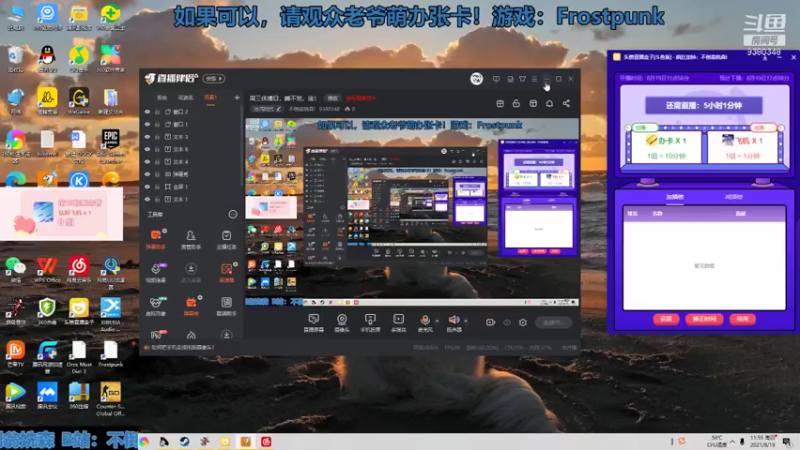Start recording via the camcorder icon
The height and width of the screenshot is (450, 800).
tap(490, 322)
